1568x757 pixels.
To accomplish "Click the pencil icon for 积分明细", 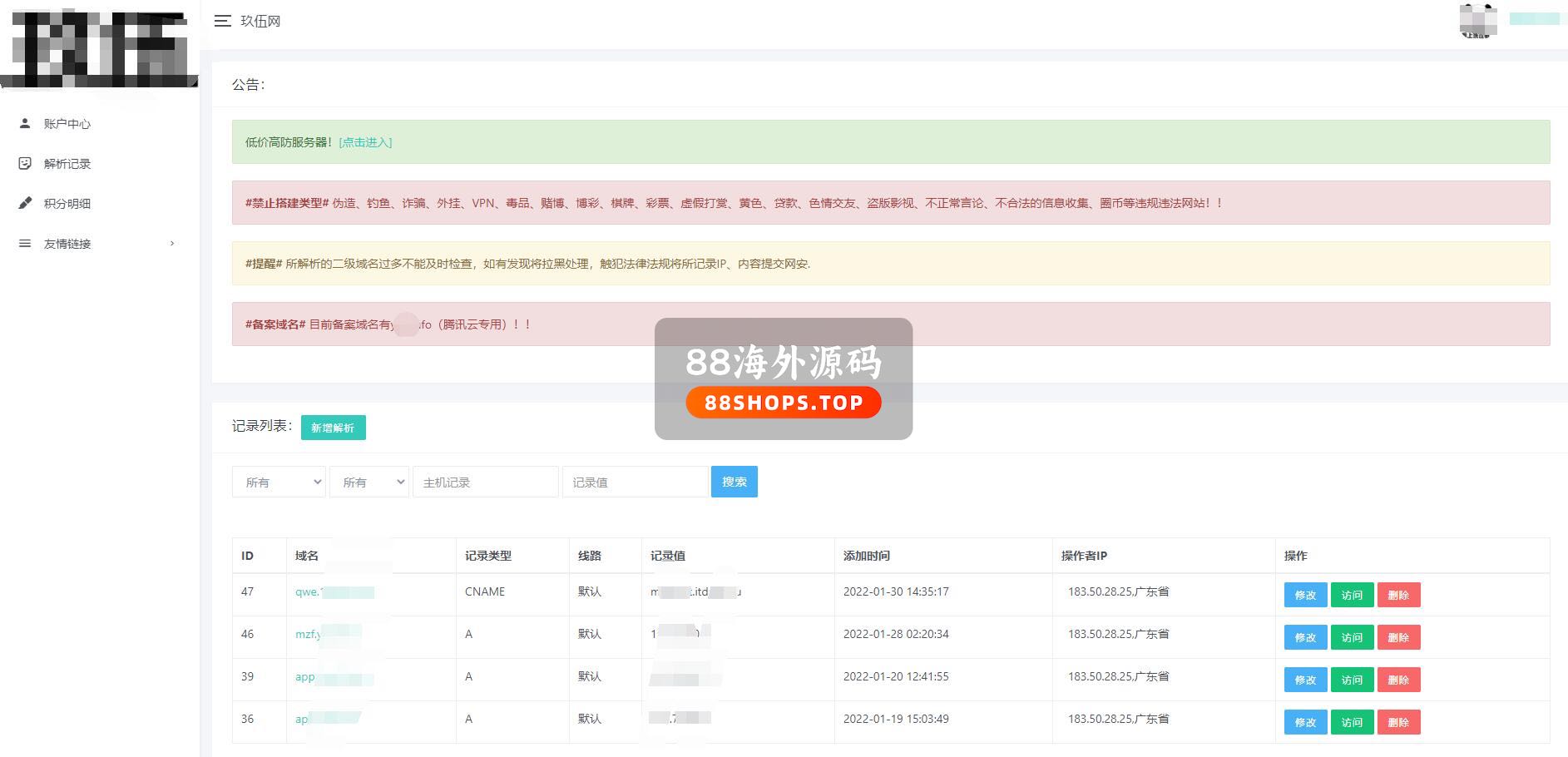I will point(25,203).
